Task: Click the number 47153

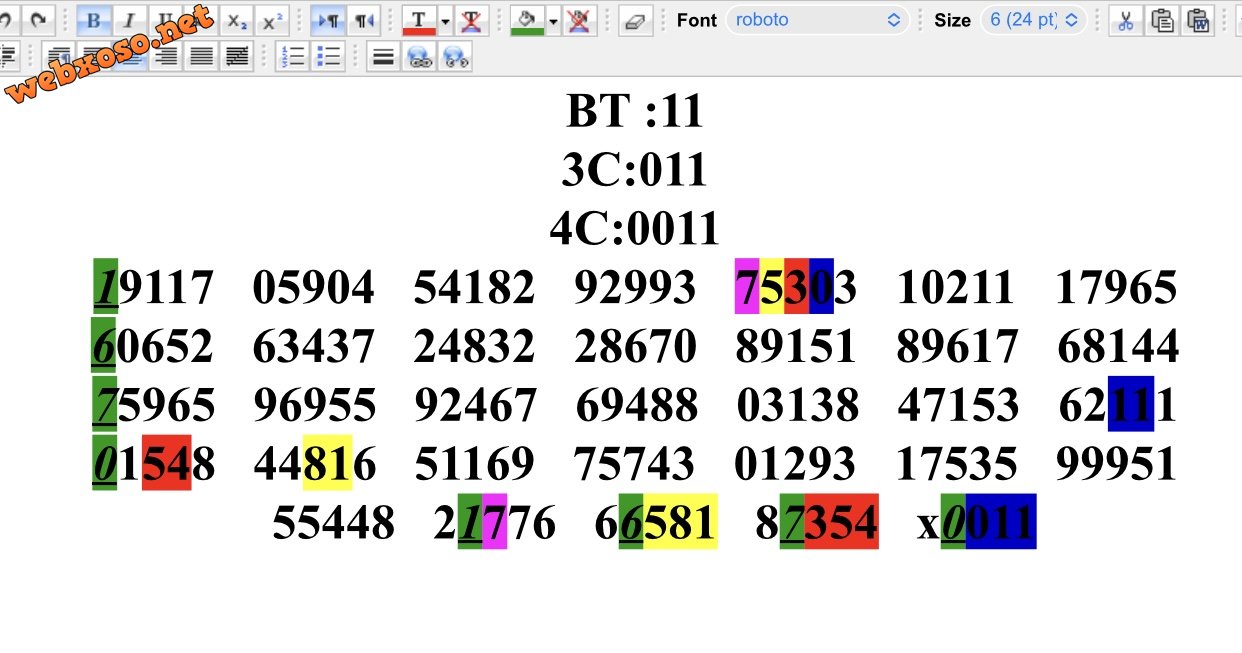Action: tap(958, 406)
